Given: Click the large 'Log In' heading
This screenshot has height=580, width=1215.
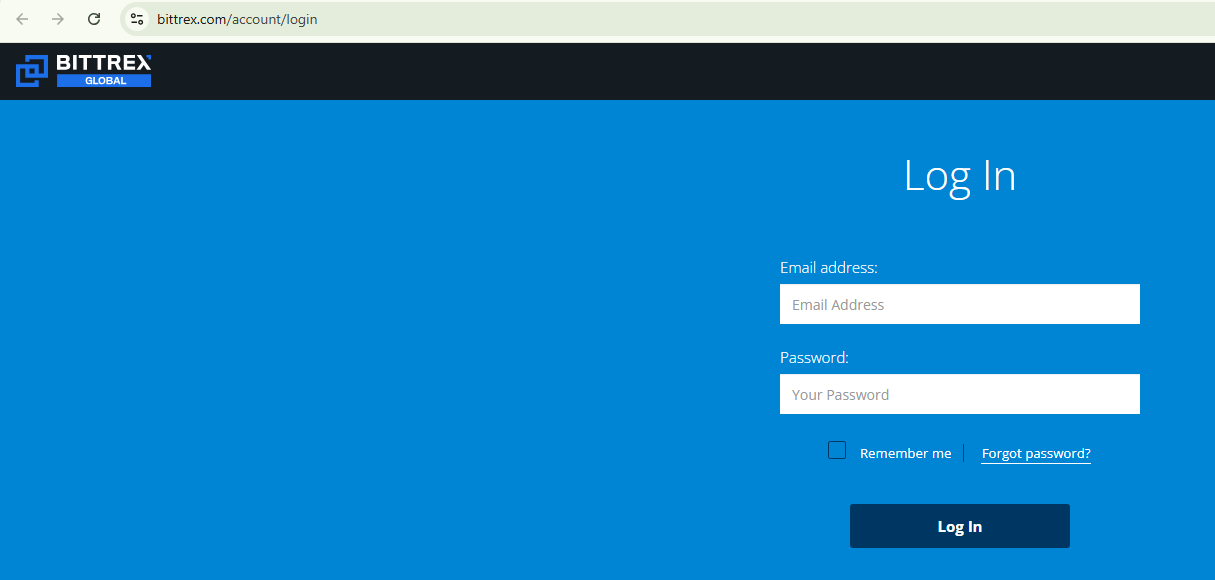Looking at the screenshot, I should [959, 176].
